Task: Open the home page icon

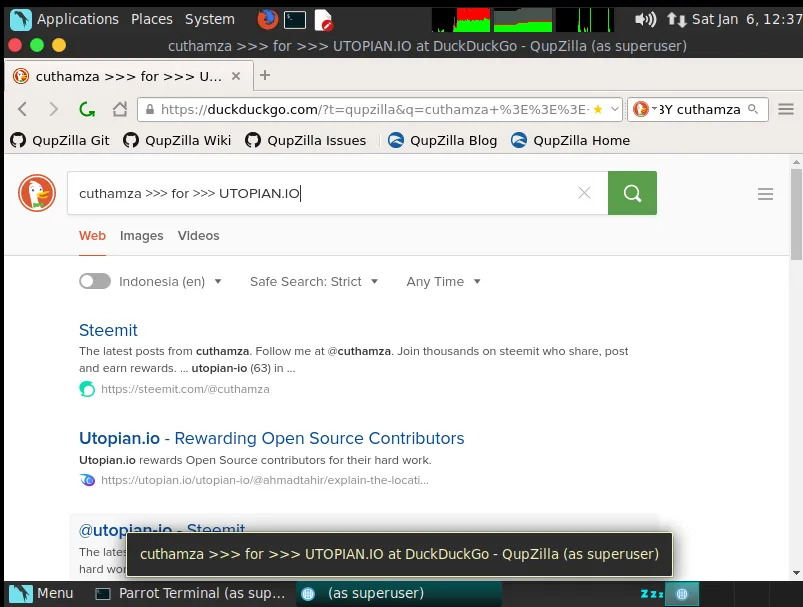Action: 120,109
